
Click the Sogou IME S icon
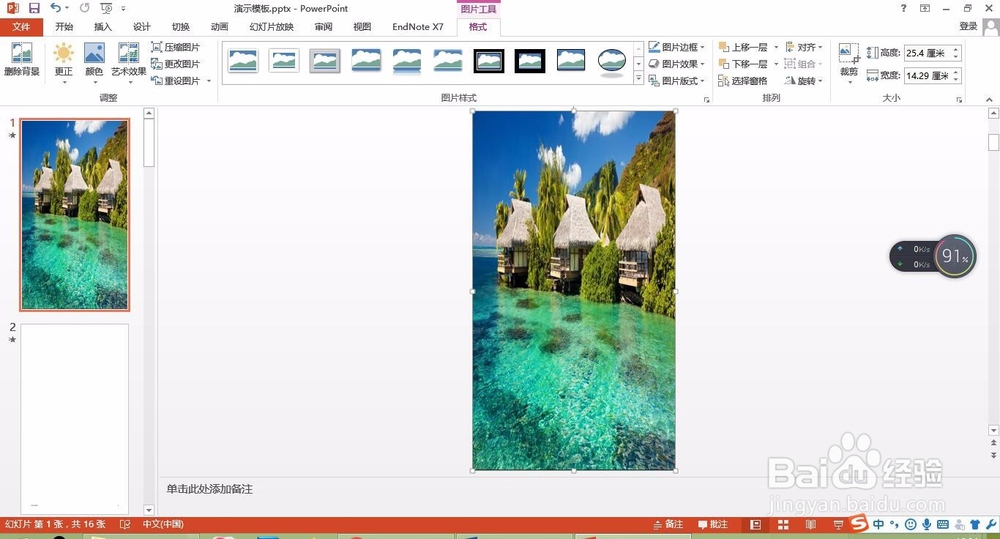click(x=859, y=523)
